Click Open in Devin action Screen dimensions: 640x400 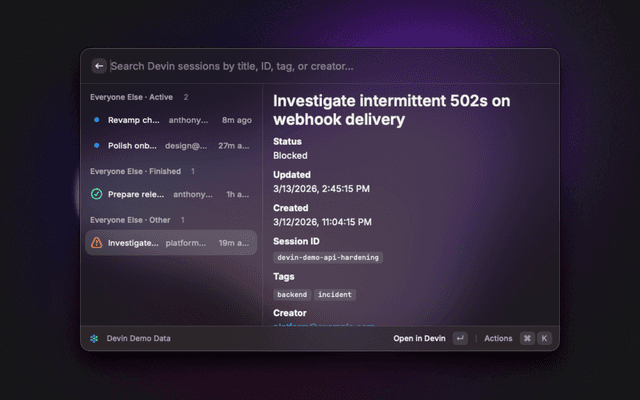coord(419,339)
